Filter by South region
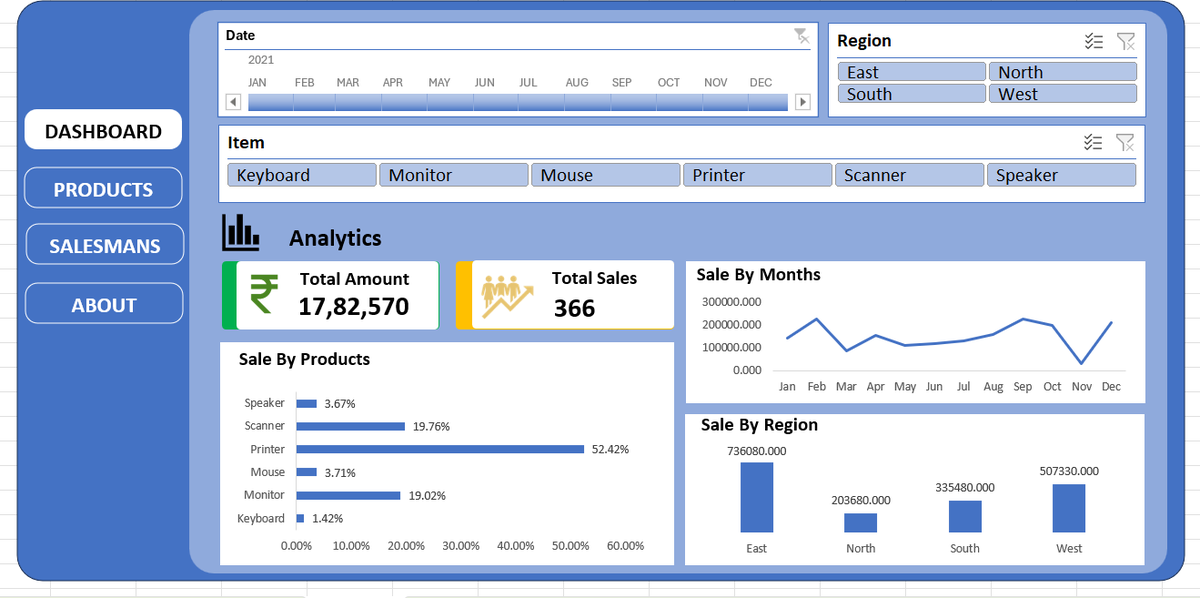Screen dimensions: 1200x598 [x=912, y=94]
